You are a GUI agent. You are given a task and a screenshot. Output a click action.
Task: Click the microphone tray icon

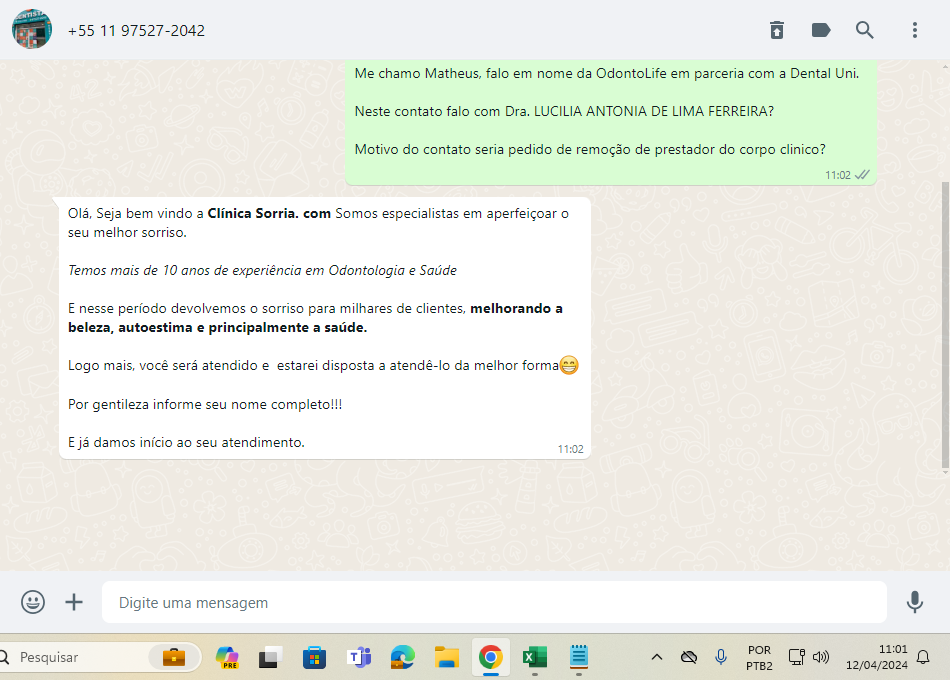721,657
